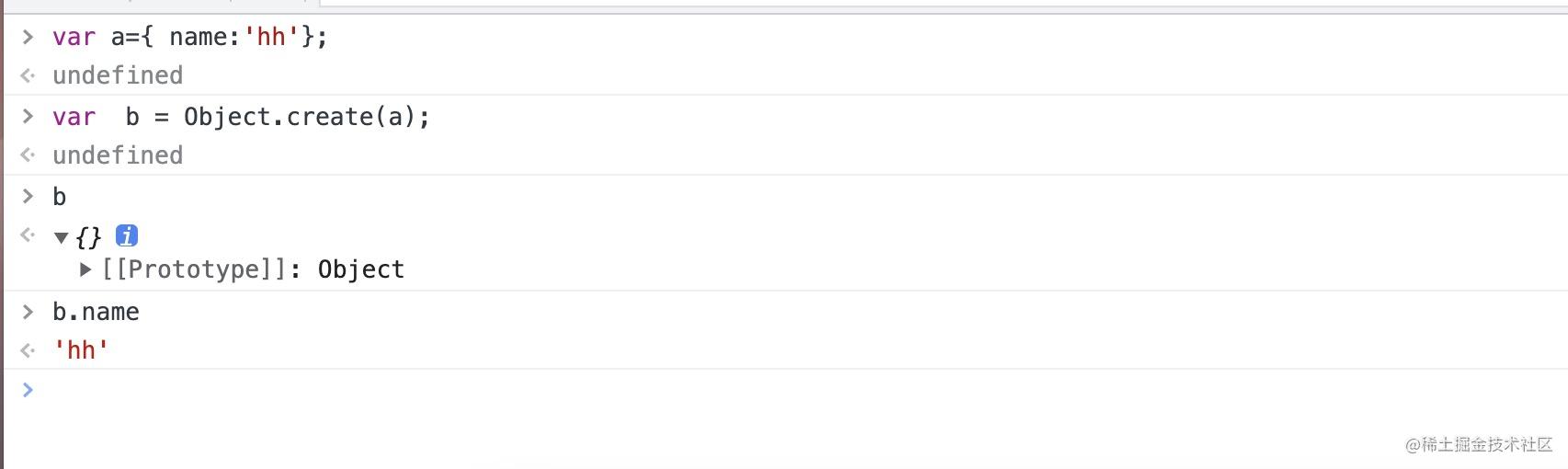Click the {} object preview text
The image size is (1568, 469).
[x=88, y=237]
